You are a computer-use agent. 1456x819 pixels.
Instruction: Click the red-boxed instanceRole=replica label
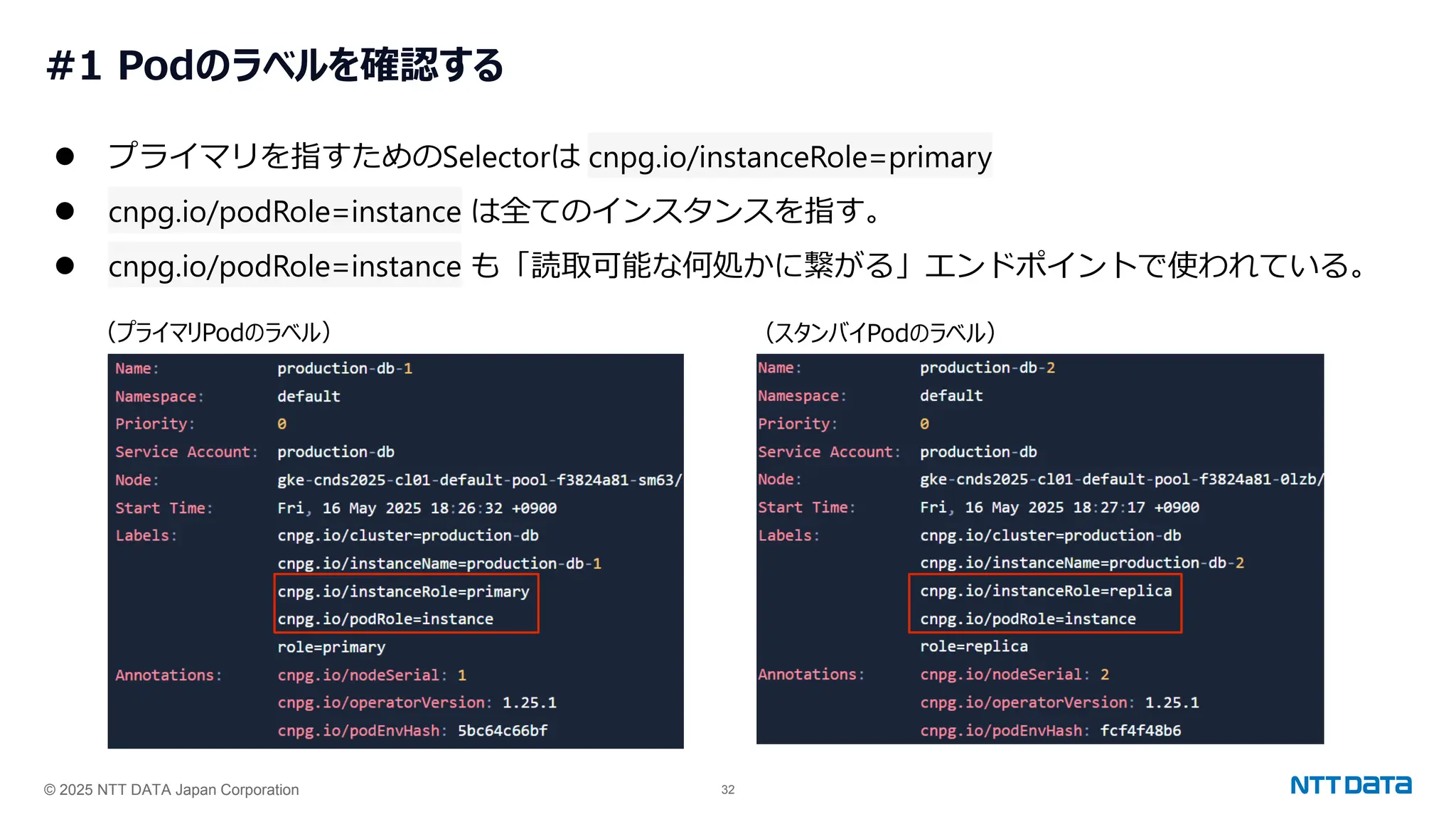tap(1045, 591)
